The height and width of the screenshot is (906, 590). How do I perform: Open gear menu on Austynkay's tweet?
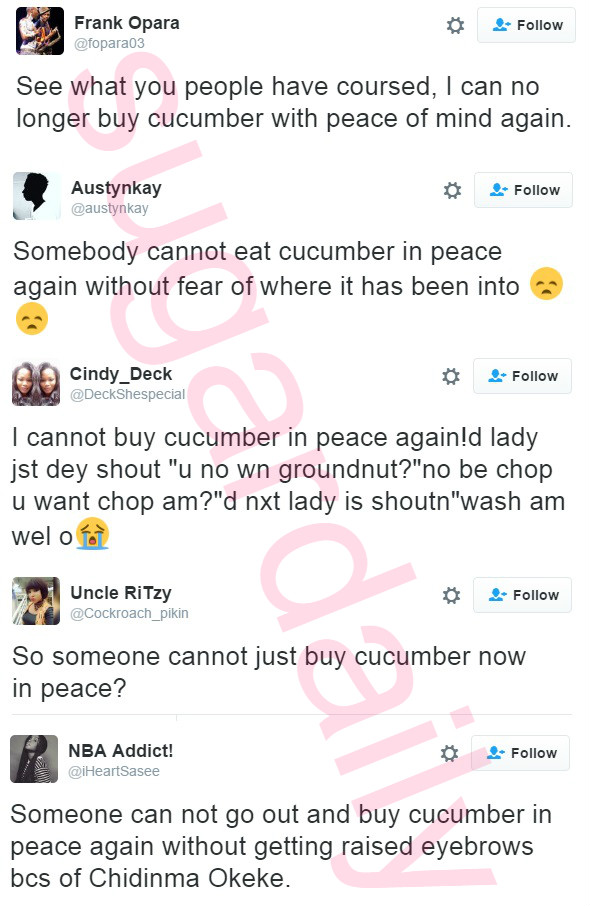pos(452,190)
